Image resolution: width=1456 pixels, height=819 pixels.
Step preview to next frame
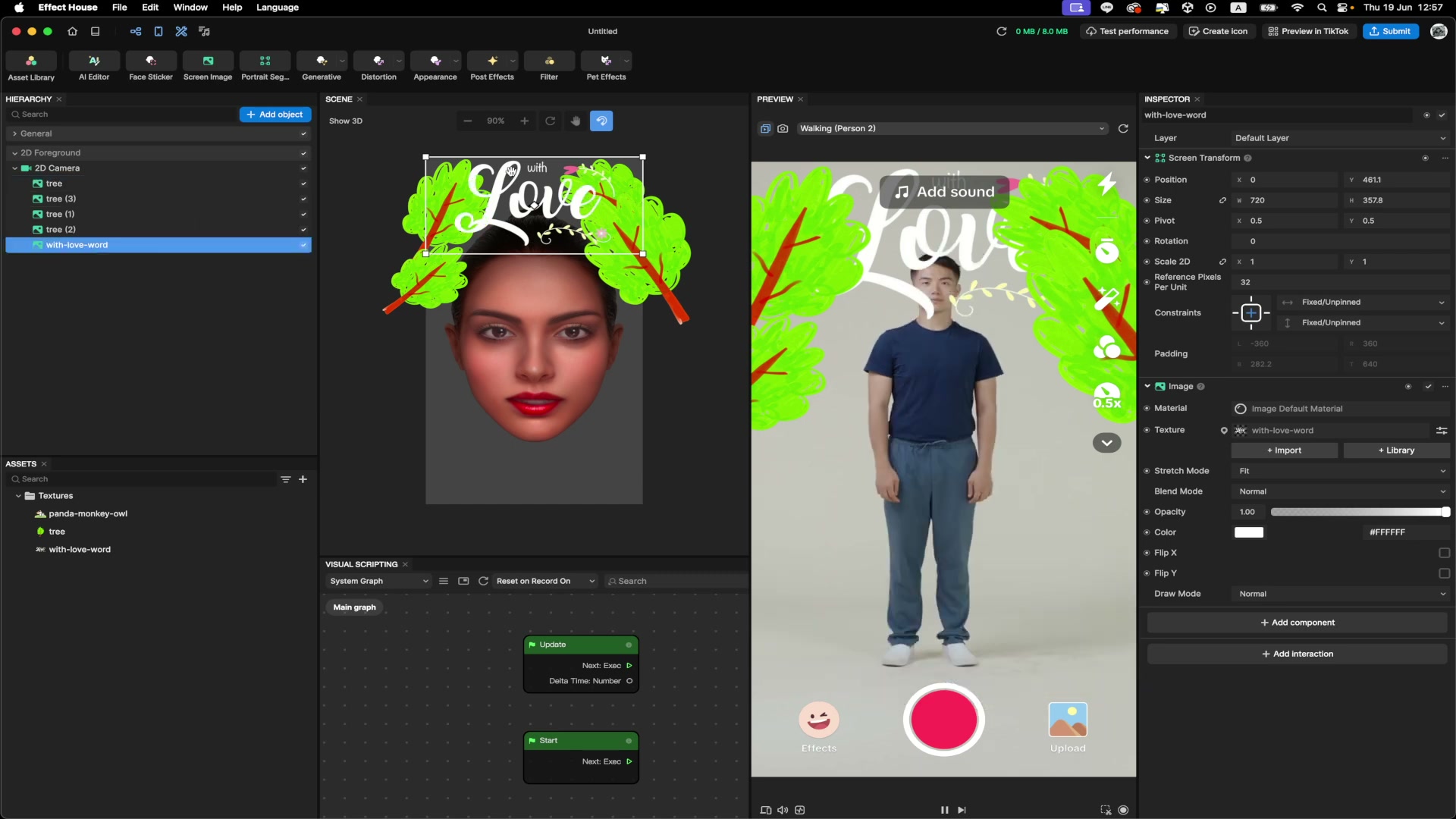point(962,810)
